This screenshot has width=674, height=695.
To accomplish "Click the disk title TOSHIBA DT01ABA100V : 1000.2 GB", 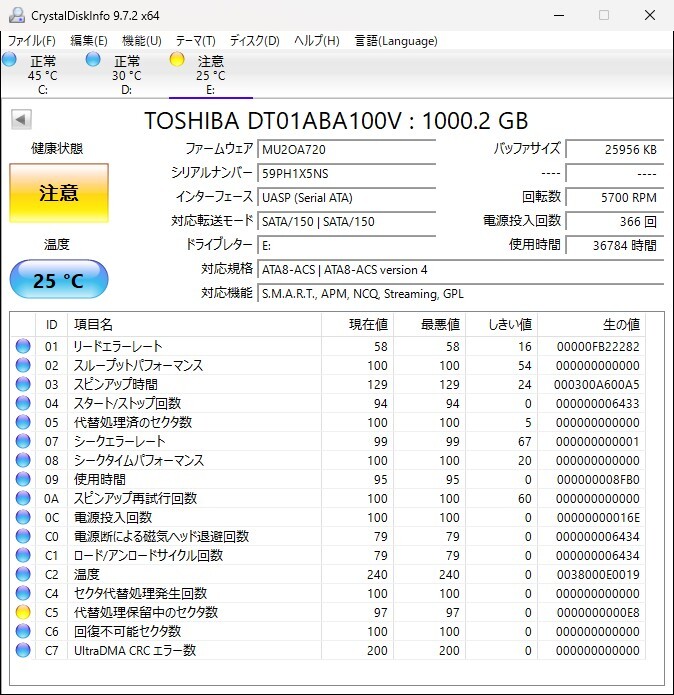I will coord(336,120).
